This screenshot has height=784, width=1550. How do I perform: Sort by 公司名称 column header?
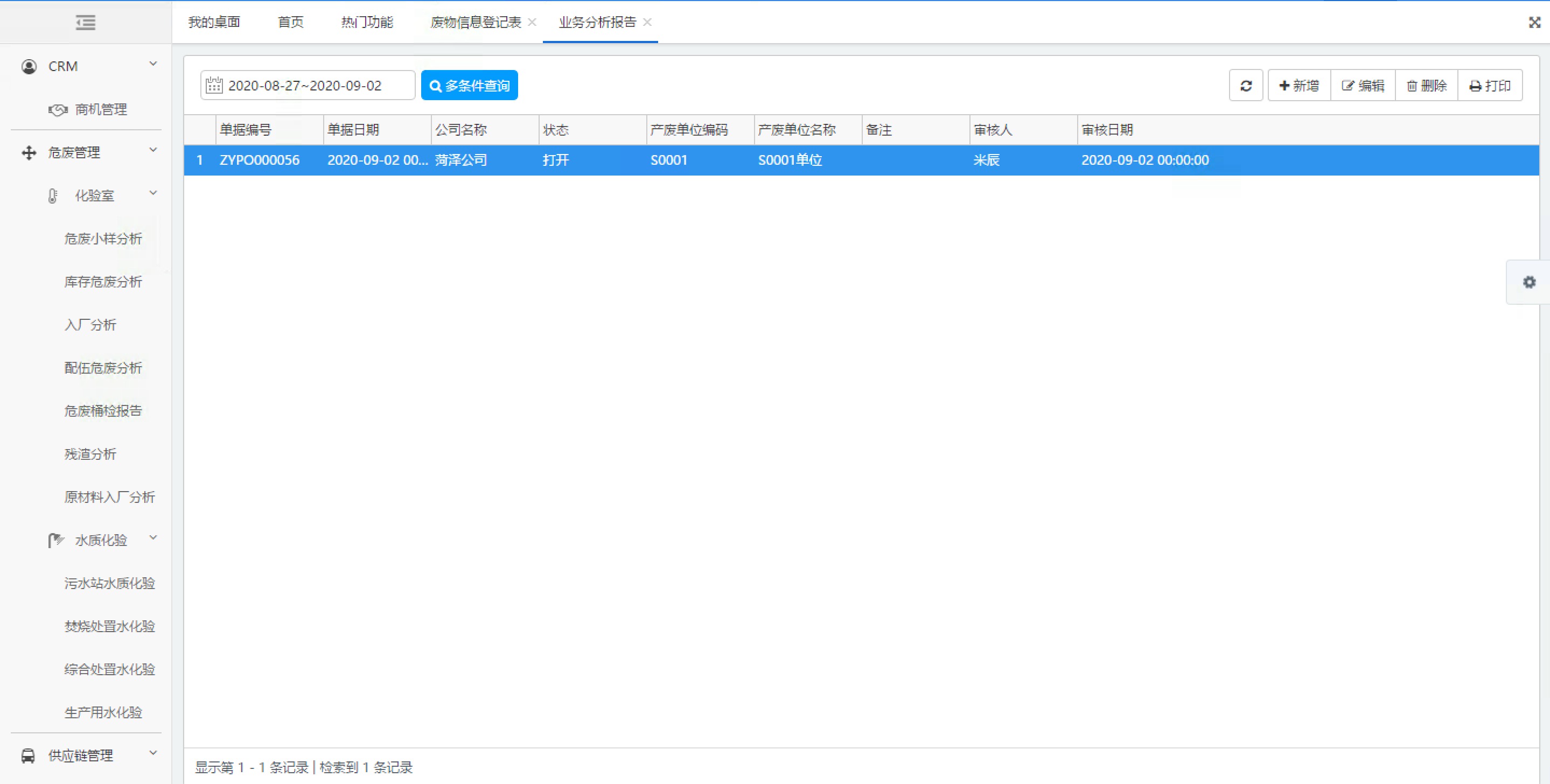click(x=485, y=130)
